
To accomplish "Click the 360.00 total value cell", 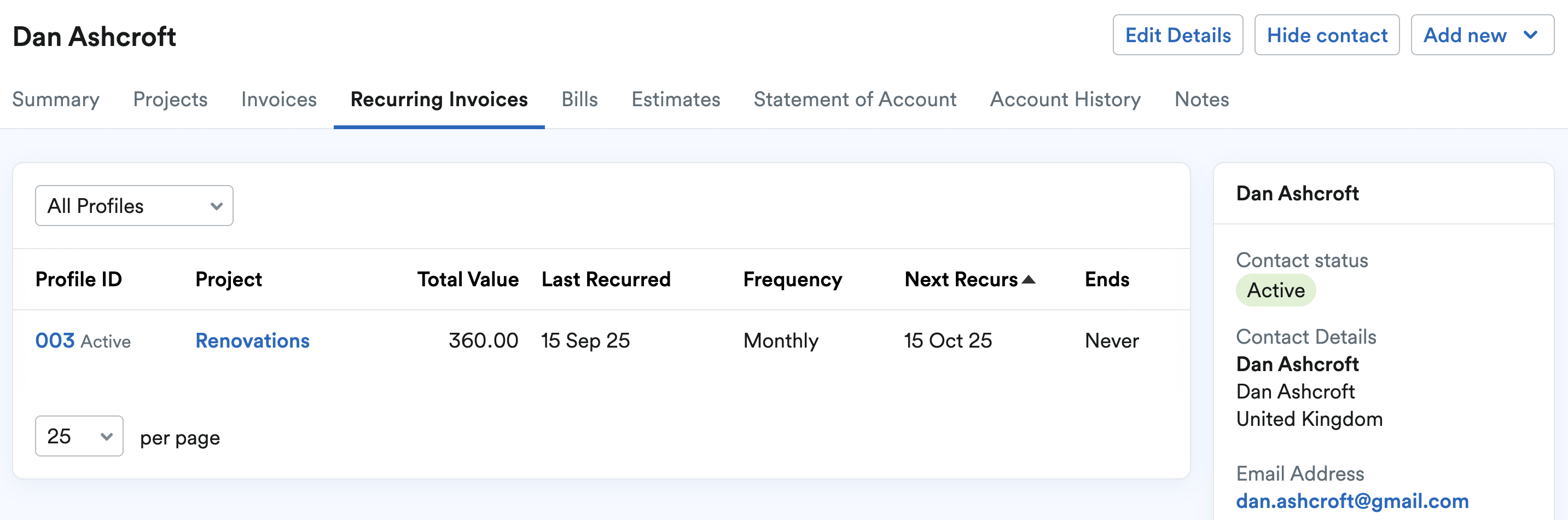I will pyautogui.click(x=483, y=340).
